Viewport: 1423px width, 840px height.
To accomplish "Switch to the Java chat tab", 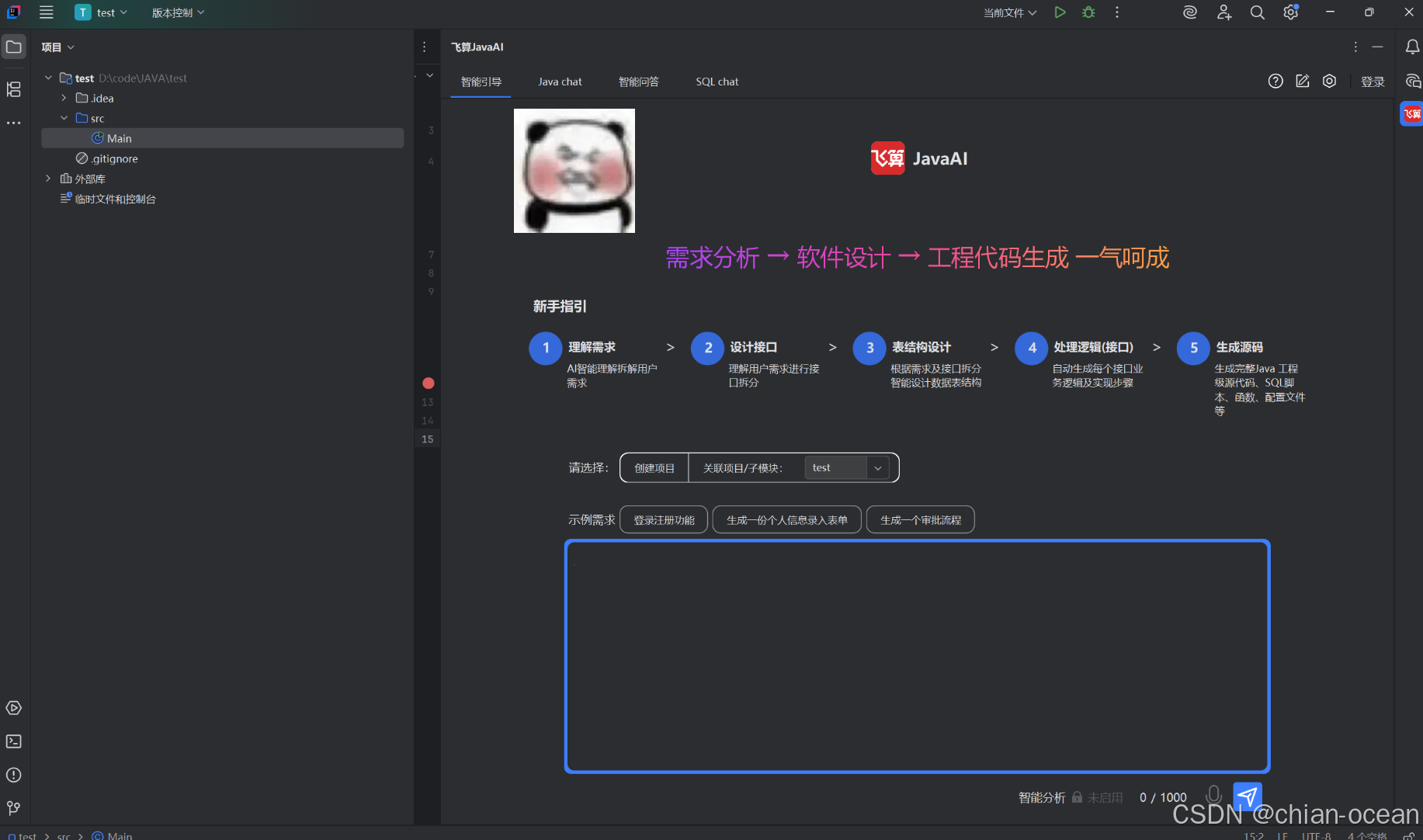I will [560, 82].
